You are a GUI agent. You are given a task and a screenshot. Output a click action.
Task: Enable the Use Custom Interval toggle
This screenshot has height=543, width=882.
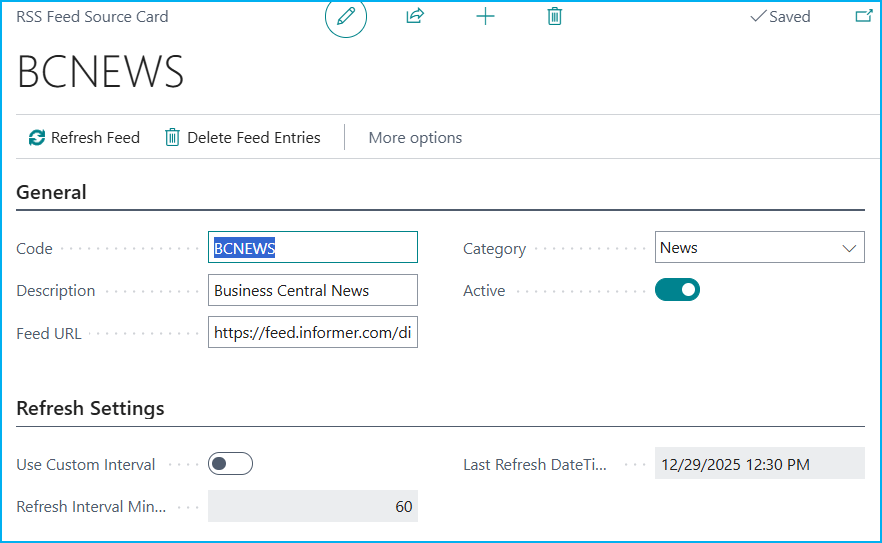tap(230, 464)
